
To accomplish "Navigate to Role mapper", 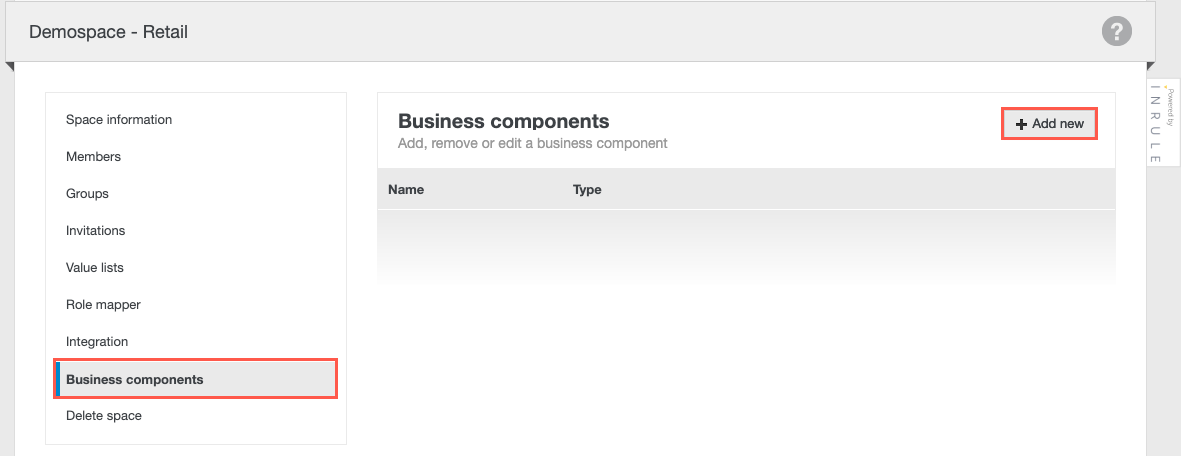I will pyautogui.click(x=103, y=305).
